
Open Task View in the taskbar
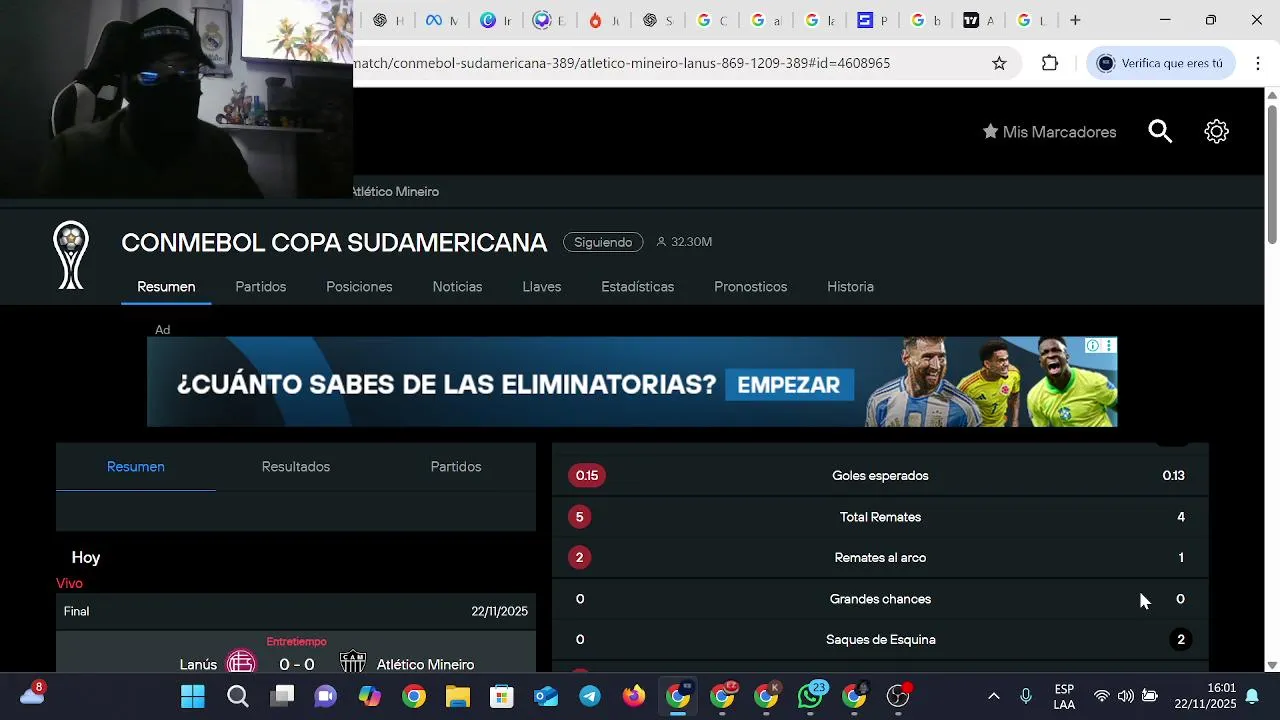point(283,696)
